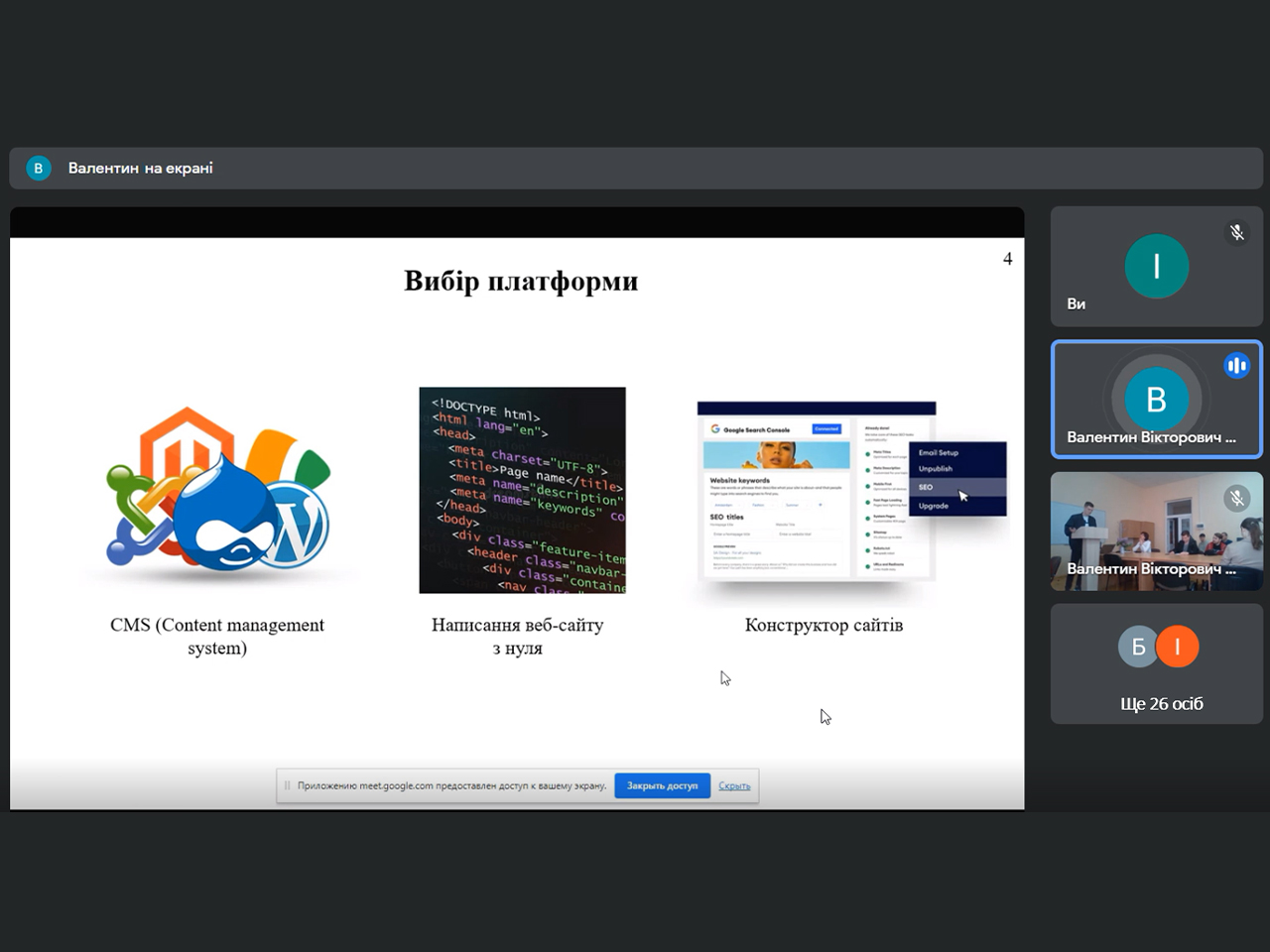Click the 'CMS (Content management system)' caption
This screenshot has height=952, width=1270.
click(217, 636)
